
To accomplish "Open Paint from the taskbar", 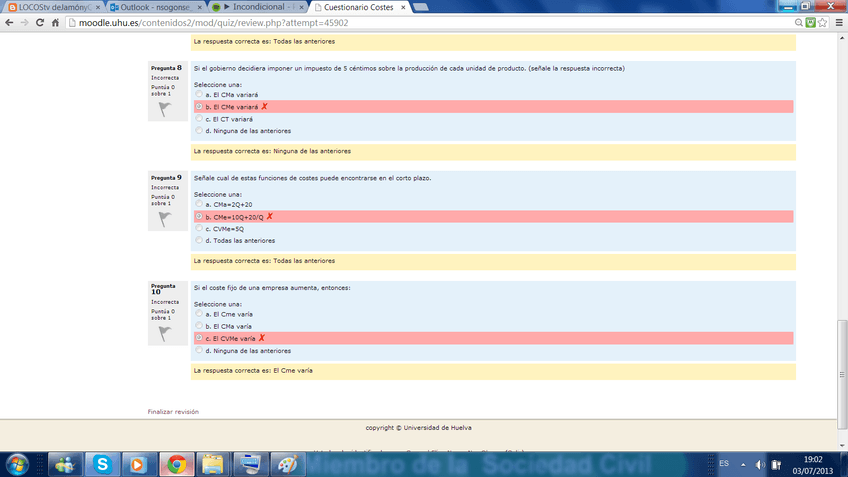I will (x=286, y=463).
